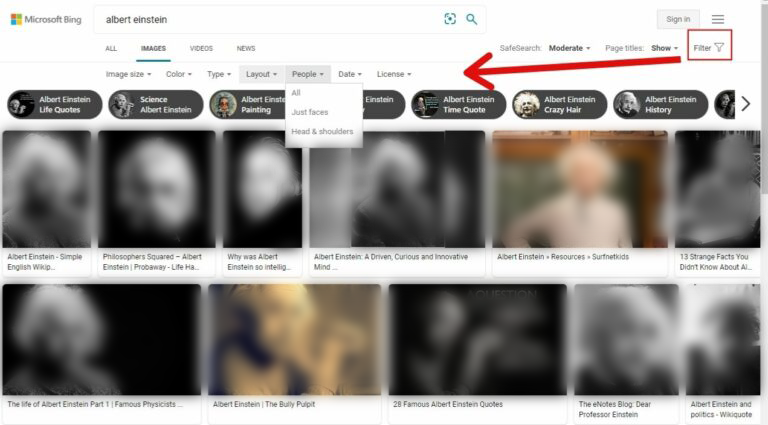This screenshot has width=768, height=425.
Task: Toggle the Filter funnel button
Action: [x=710, y=47]
